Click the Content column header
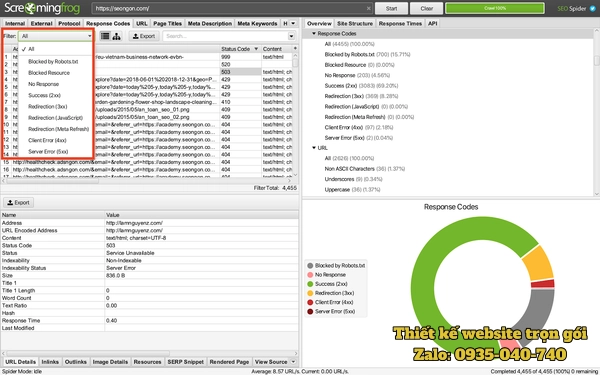600x375 pixels. click(276, 49)
